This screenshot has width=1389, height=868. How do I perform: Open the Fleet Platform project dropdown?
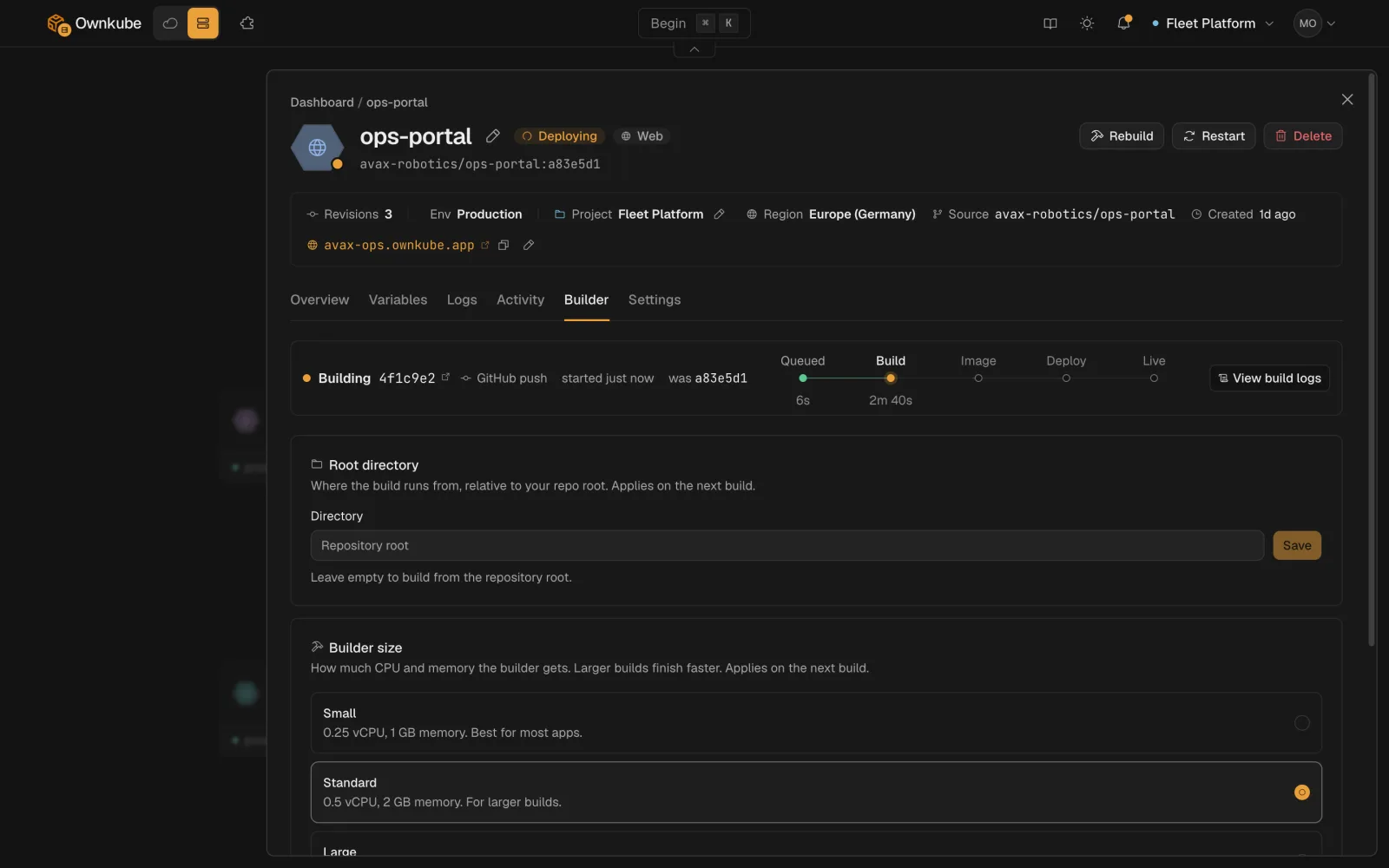coord(1213,23)
